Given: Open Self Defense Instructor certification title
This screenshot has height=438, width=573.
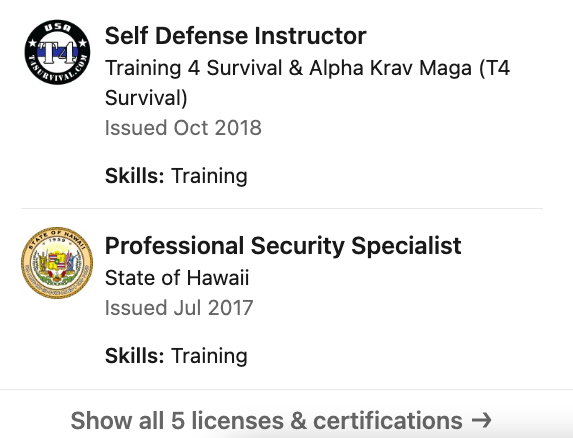Looking at the screenshot, I should [x=235, y=36].
